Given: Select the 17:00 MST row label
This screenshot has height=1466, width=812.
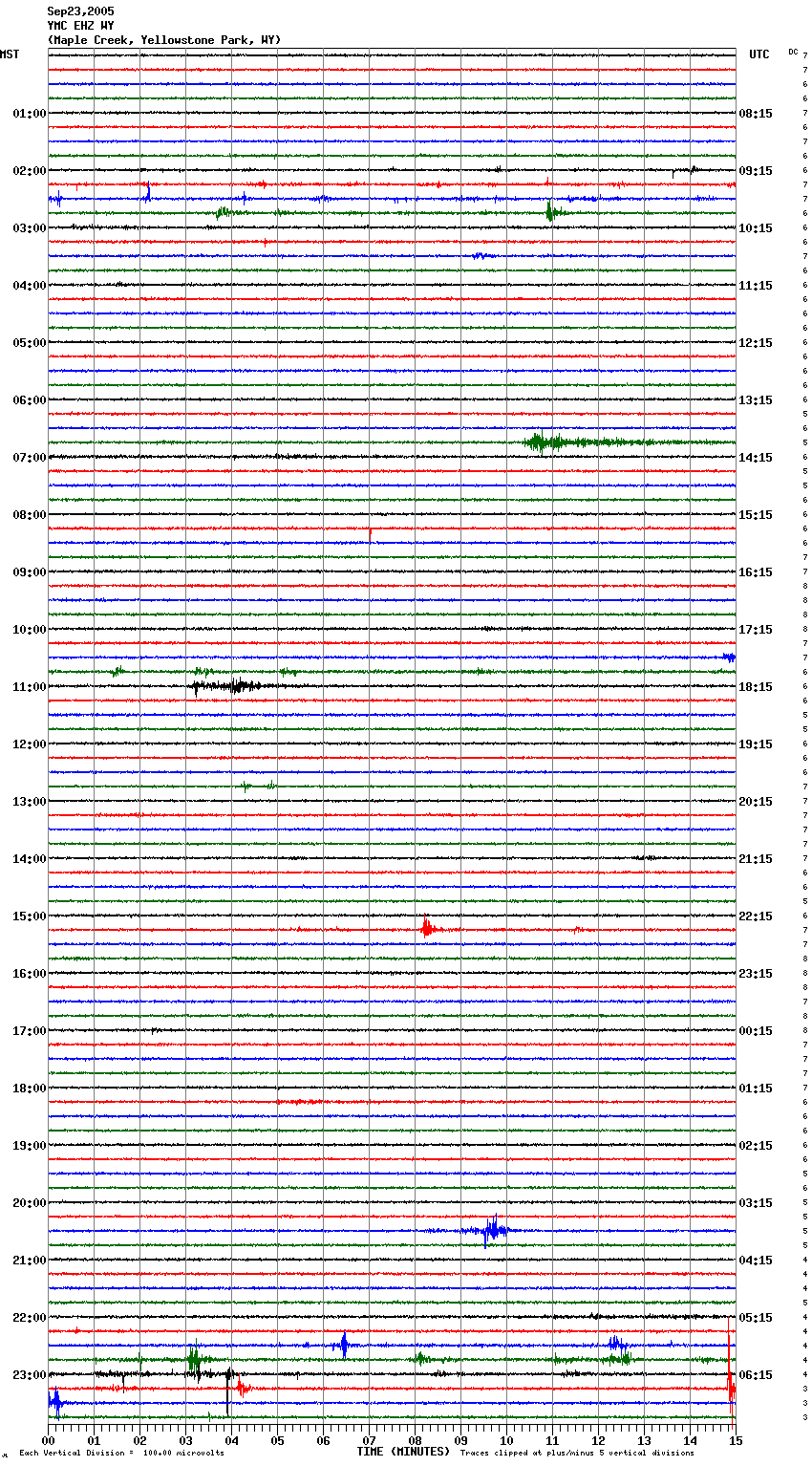Looking at the screenshot, I should [29, 1031].
